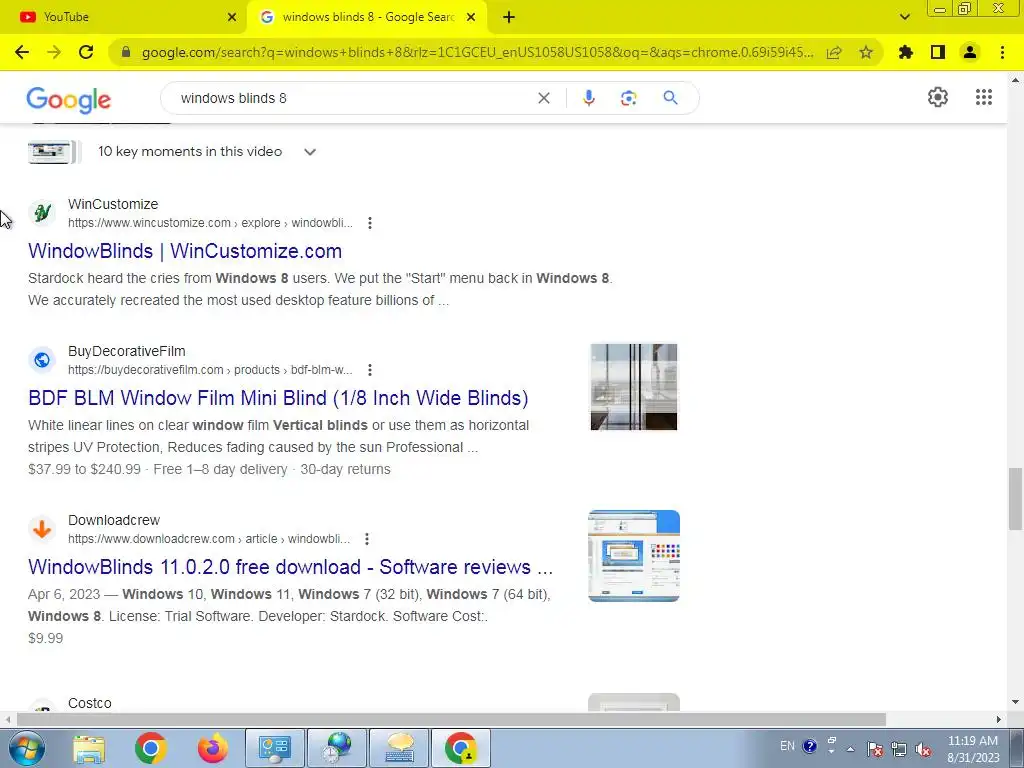Open WindowBlinds | WinCustomize.com result
Viewport: 1024px width, 768px height.
click(185, 251)
